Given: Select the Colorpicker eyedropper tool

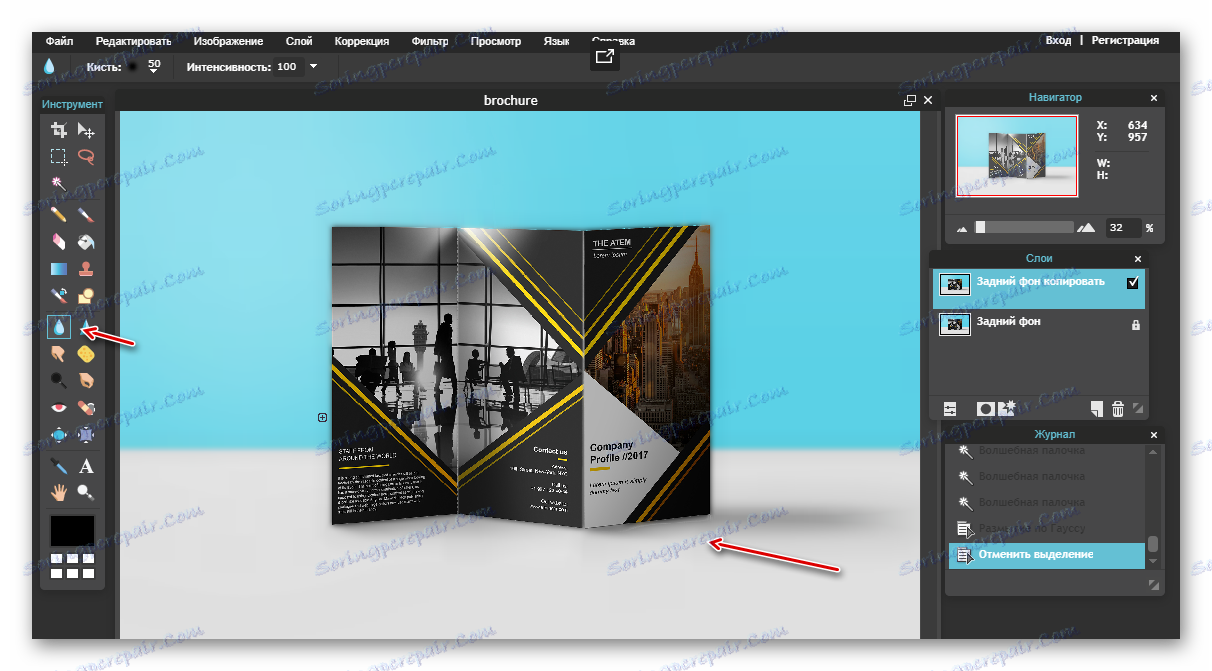Looking at the screenshot, I should pos(59,466).
